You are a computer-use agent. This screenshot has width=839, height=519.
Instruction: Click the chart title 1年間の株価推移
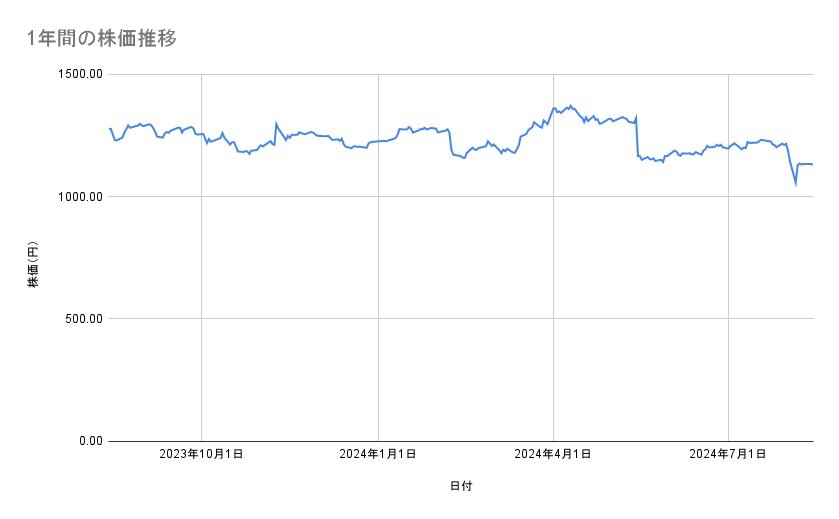point(103,38)
